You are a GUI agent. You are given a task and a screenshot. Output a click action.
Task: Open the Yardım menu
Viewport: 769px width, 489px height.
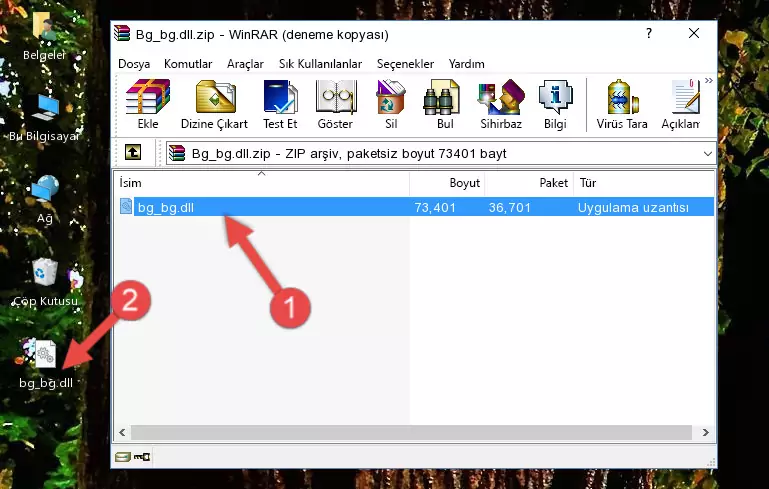coord(466,64)
